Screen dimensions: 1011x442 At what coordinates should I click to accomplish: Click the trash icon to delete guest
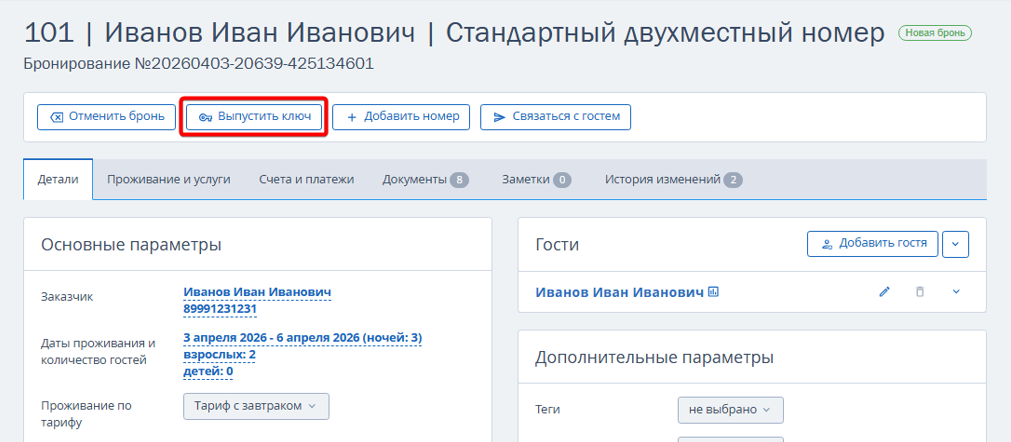click(x=920, y=292)
